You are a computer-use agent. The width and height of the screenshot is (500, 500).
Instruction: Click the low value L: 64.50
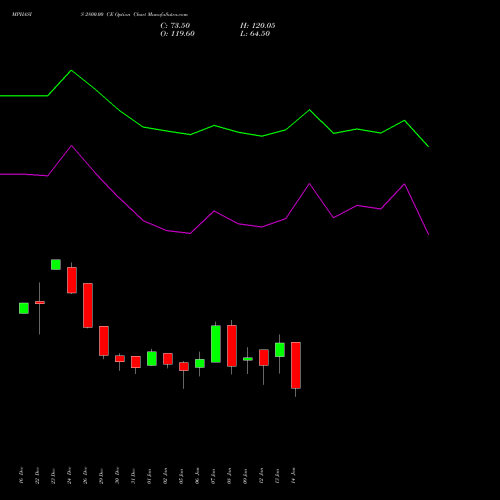(255, 34)
